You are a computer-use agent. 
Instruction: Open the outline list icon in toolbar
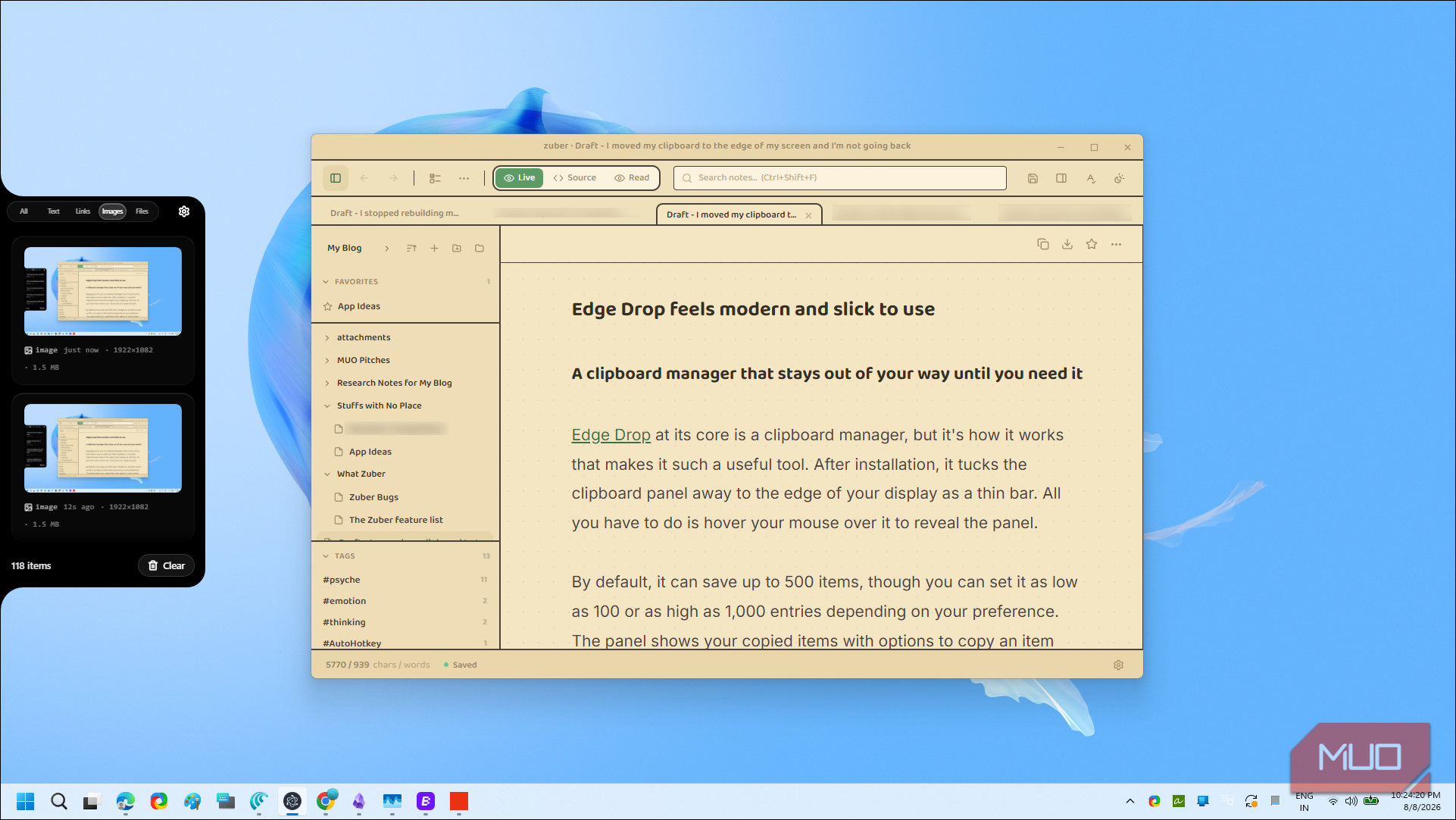pyautogui.click(x=435, y=178)
